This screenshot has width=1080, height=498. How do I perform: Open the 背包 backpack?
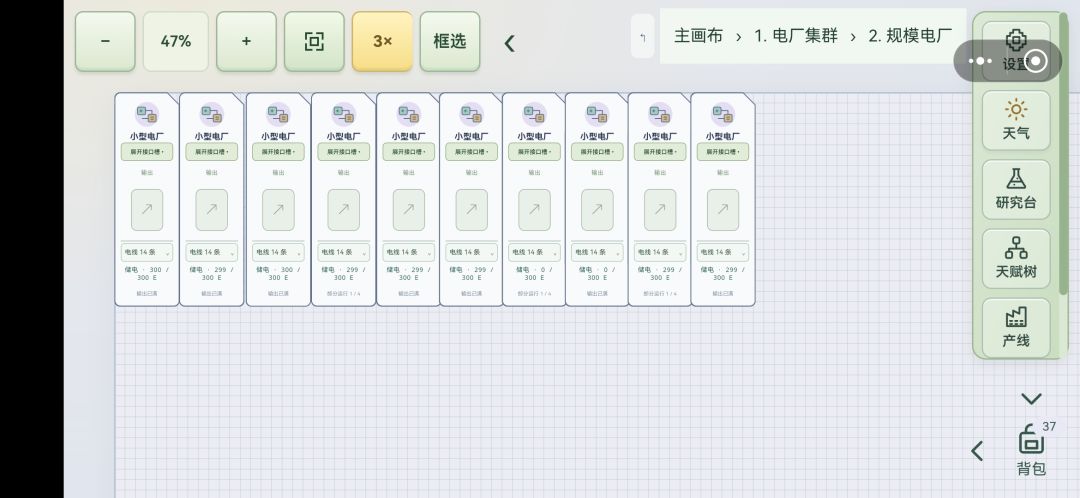click(1031, 449)
